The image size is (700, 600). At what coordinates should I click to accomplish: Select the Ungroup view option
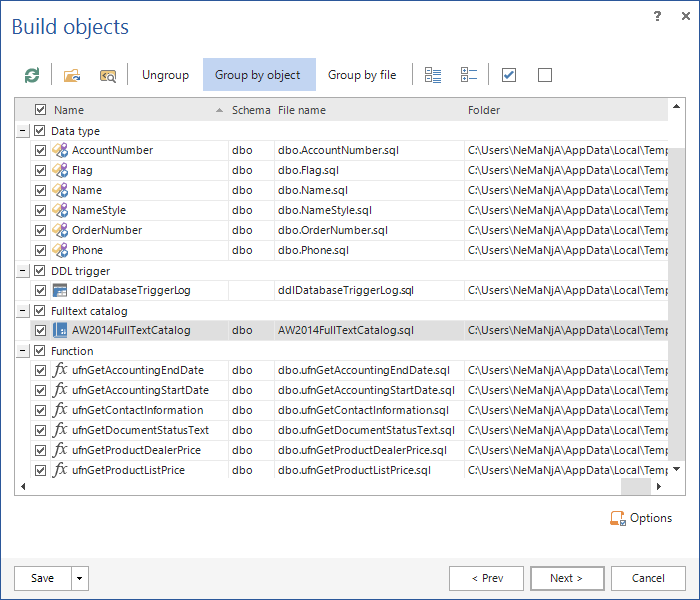(x=165, y=75)
